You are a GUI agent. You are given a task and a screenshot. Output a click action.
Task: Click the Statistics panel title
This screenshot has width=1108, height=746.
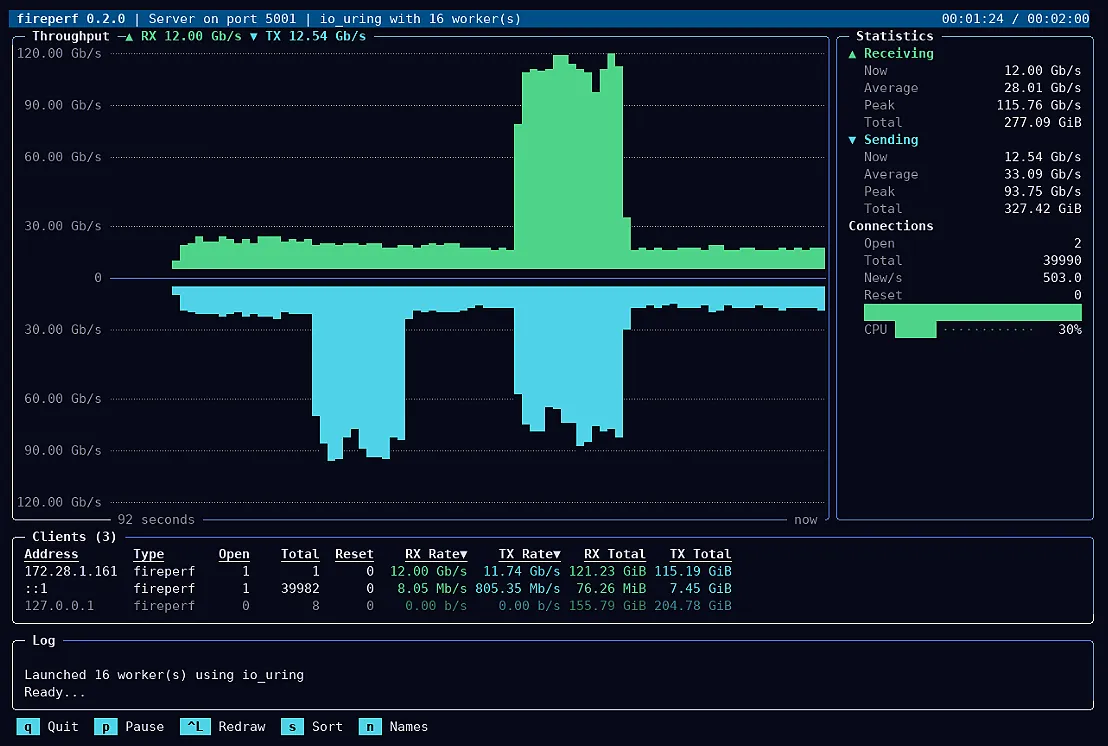click(895, 36)
